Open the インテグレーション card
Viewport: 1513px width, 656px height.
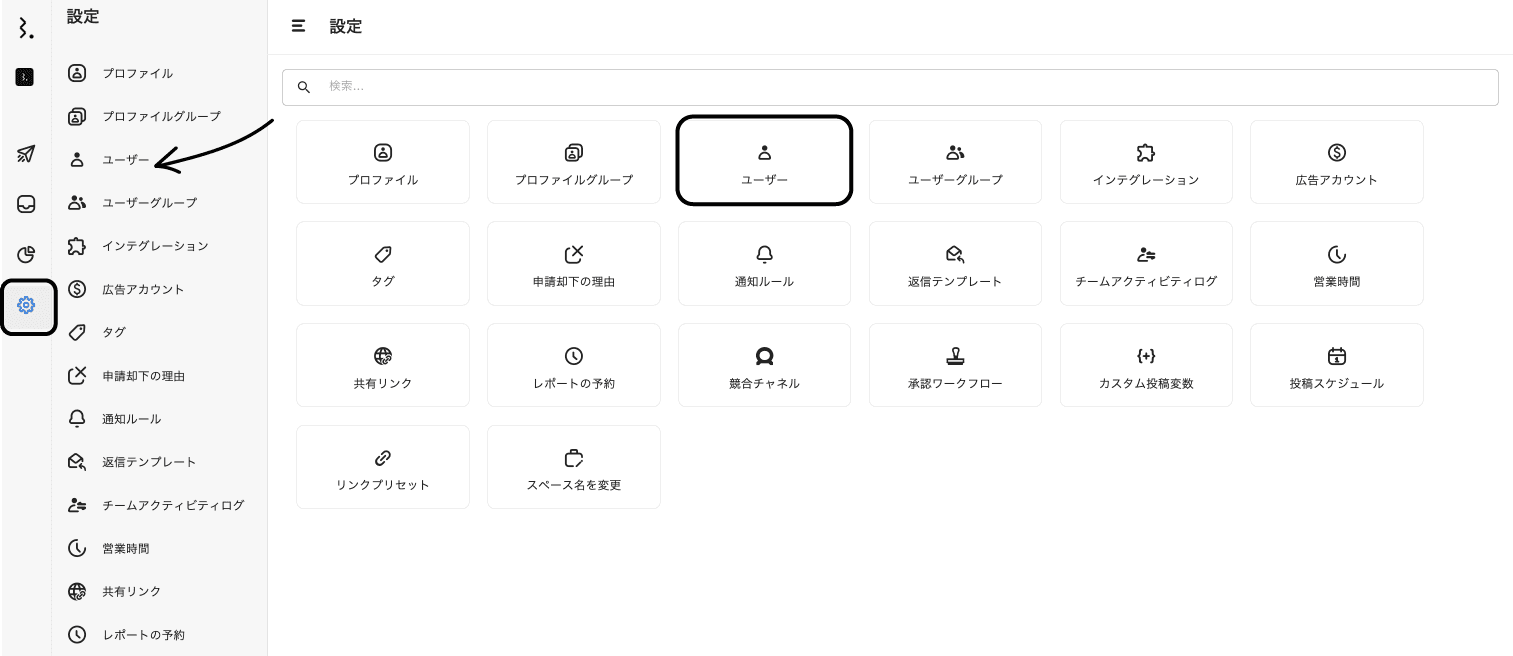point(1146,162)
